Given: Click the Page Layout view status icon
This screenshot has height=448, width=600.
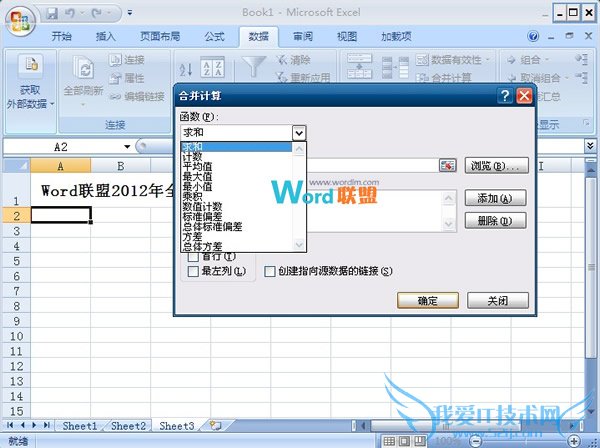Looking at the screenshot, I should [404, 441].
